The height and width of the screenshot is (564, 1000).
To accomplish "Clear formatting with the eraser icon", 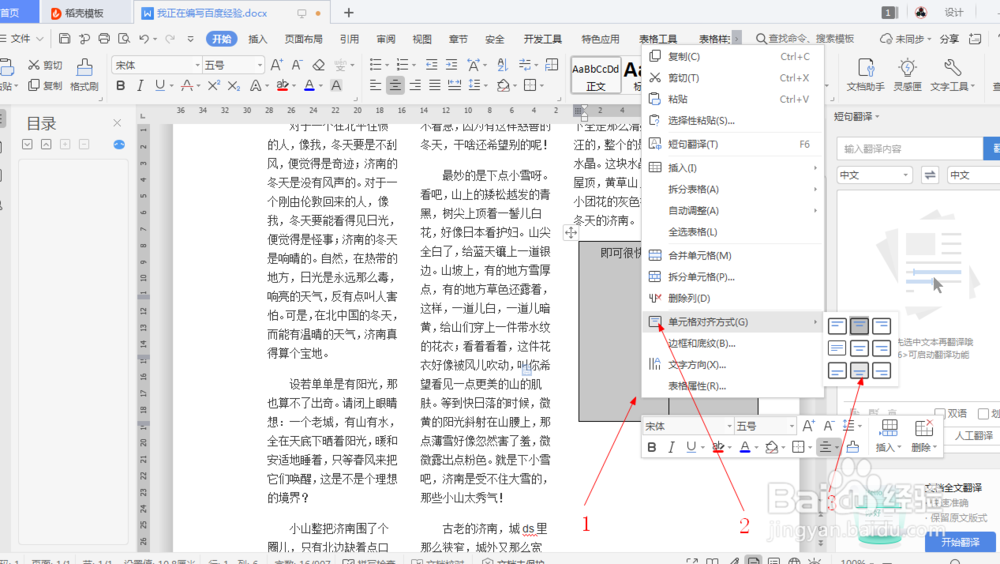I will (x=318, y=64).
